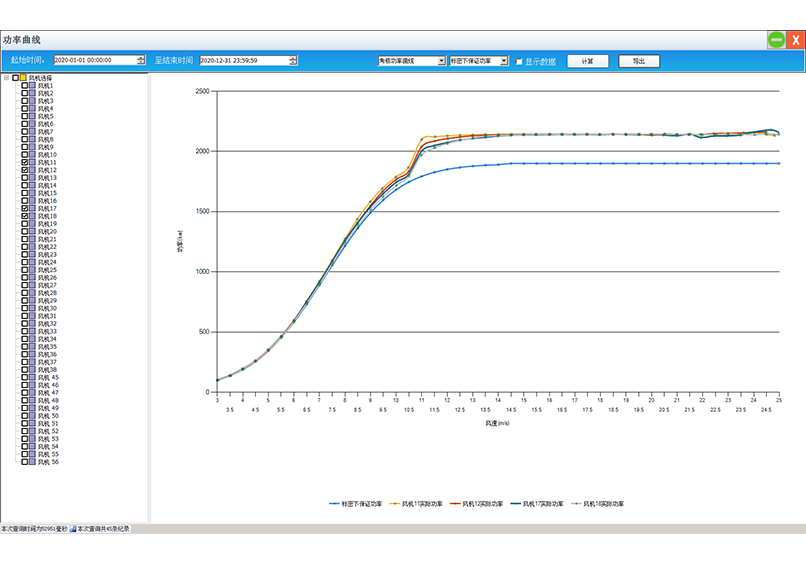The height and width of the screenshot is (564, 806).
Task: Click the blue icon next to 风机 56
Action: tap(32, 462)
